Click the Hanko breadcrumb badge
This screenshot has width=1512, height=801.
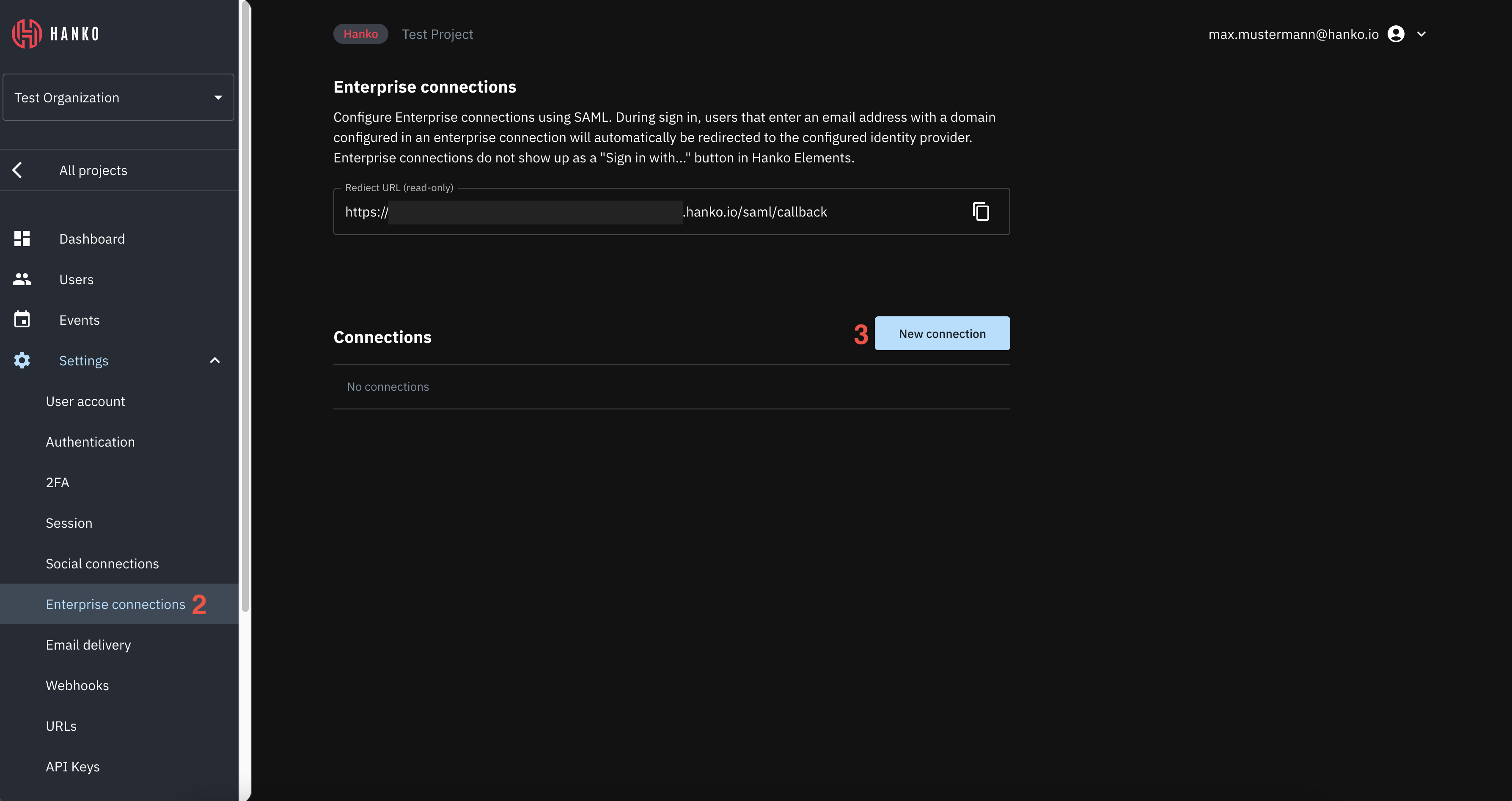(360, 34)
